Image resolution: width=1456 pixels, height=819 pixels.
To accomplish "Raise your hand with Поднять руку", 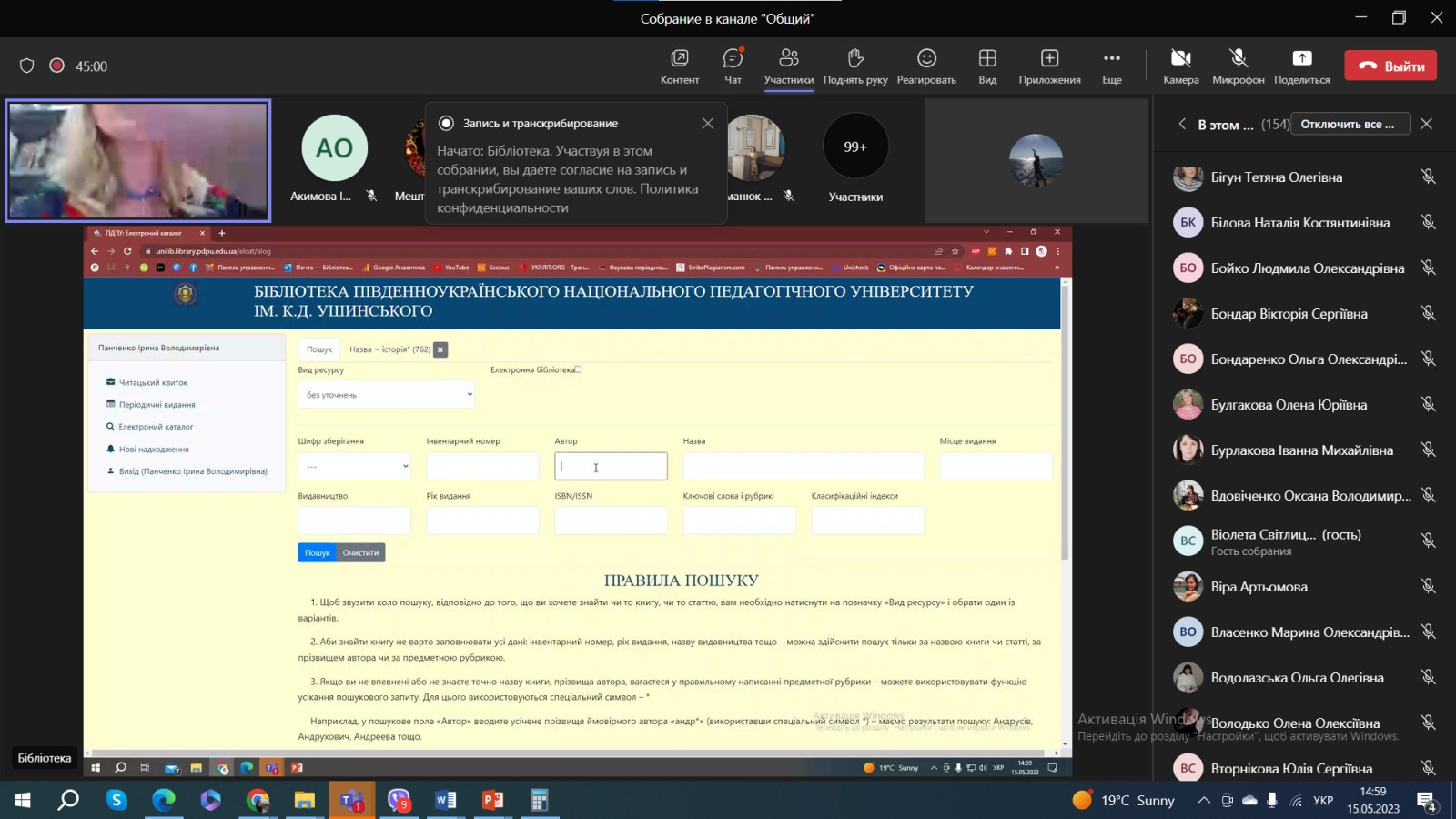I will pyautogui.click(x=855, y=66).
